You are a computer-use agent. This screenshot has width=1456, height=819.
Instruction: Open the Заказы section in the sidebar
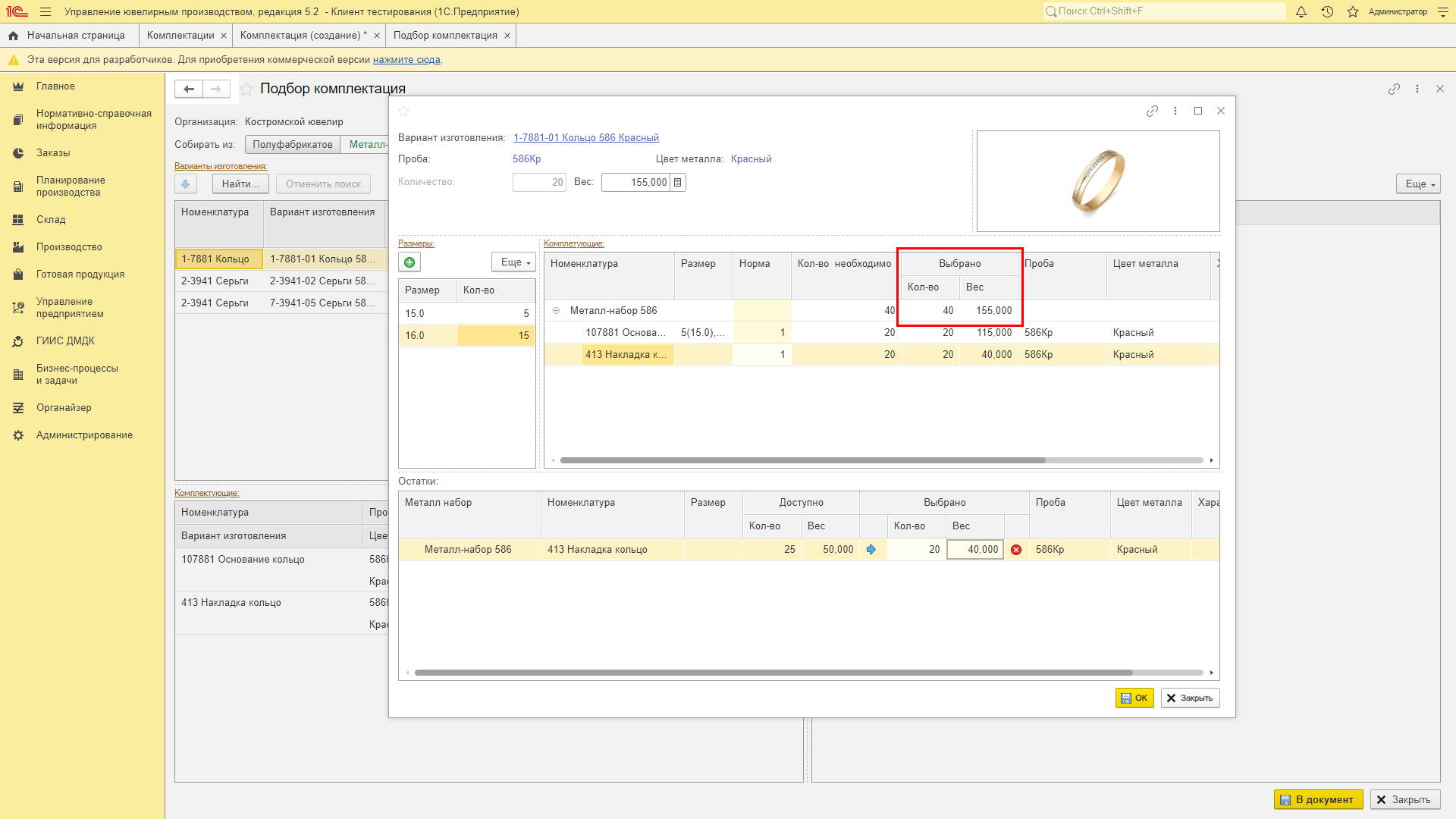(53, 153)
